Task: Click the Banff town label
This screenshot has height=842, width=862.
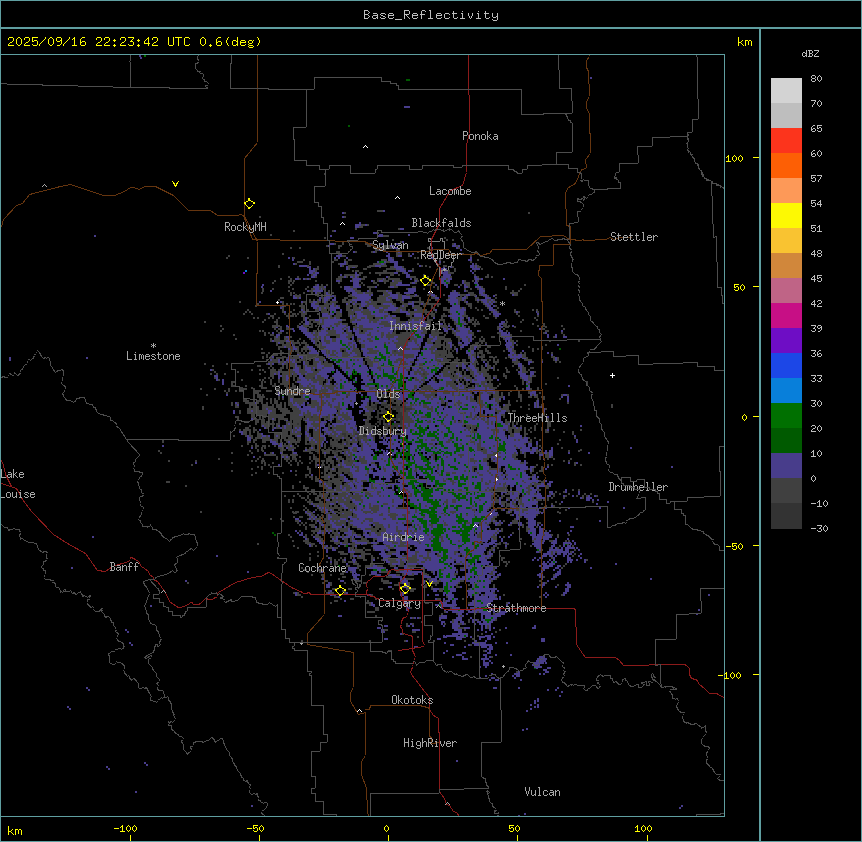Action: tap(124, 567)
